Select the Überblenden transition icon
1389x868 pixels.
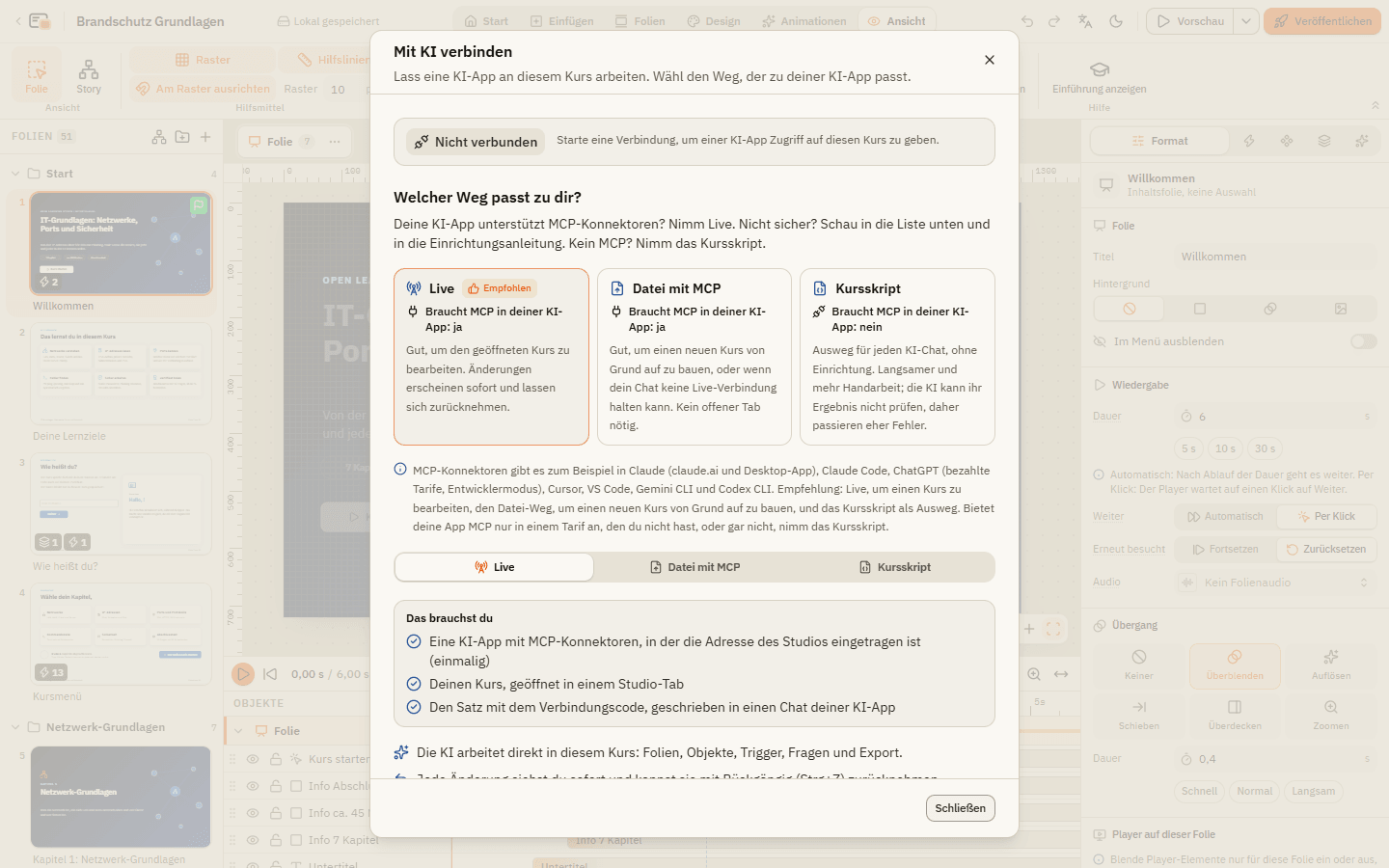tap(1235, 665)
